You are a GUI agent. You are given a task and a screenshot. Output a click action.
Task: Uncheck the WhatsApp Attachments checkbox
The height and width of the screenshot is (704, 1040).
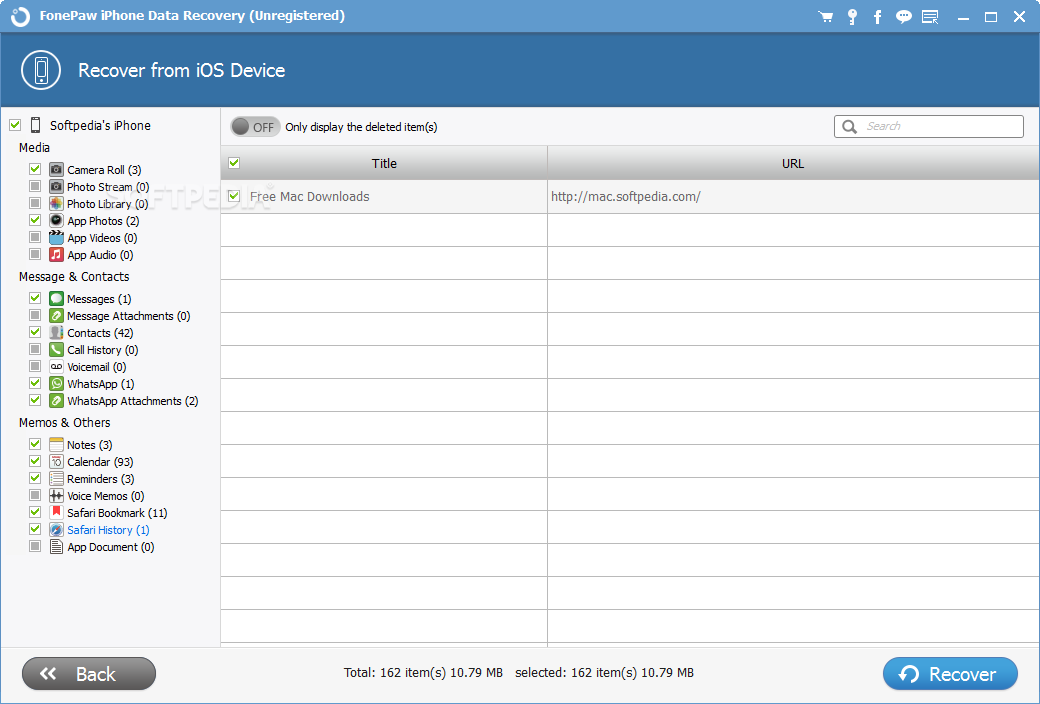click(35, 401)
